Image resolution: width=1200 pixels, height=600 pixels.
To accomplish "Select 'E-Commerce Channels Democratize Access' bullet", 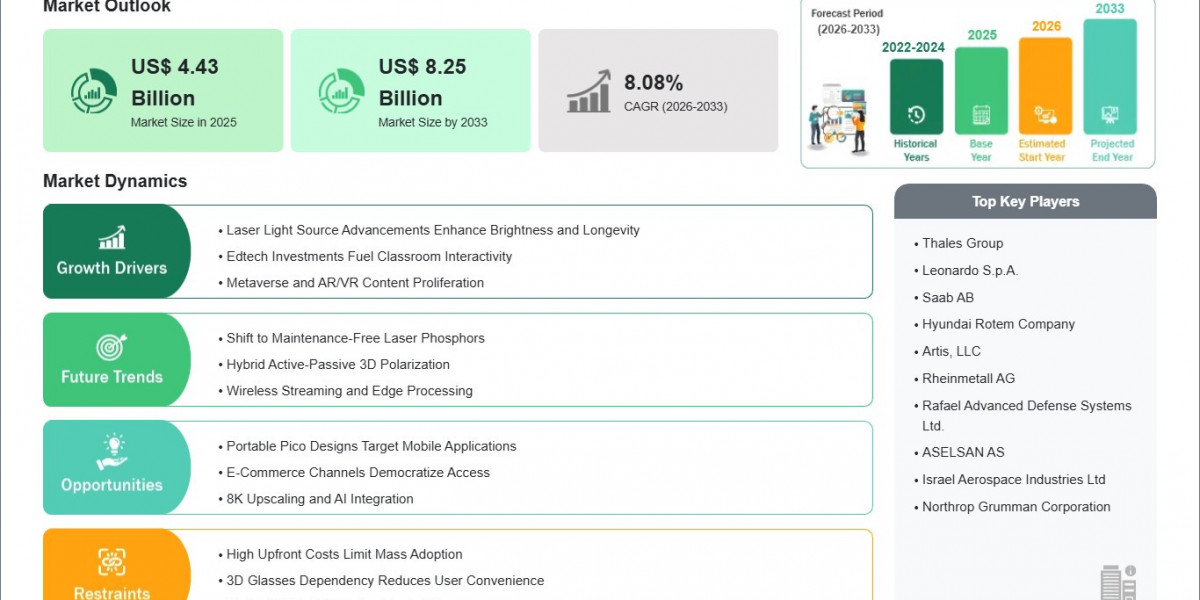I will point(358,472).
